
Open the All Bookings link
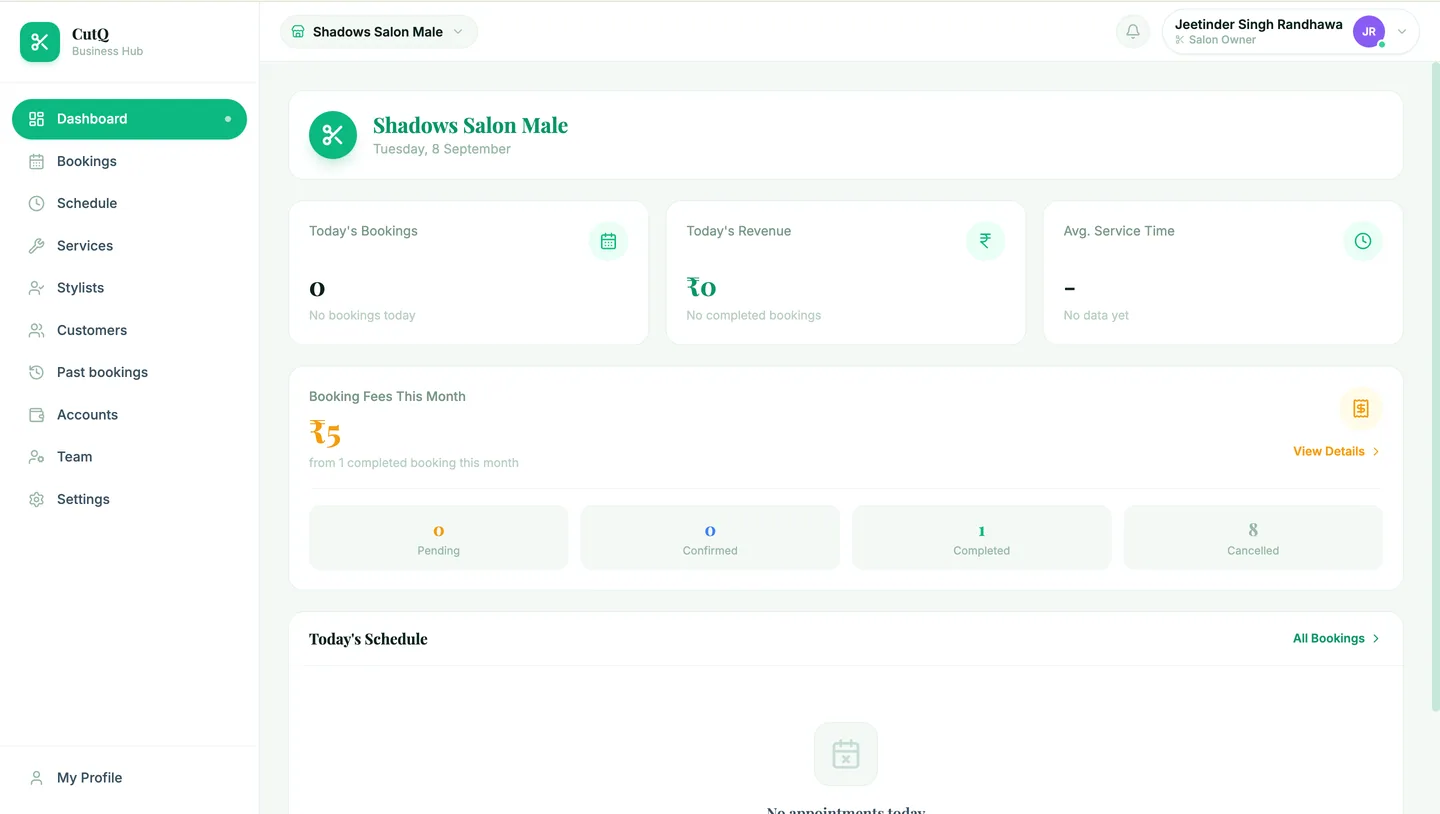(x=1337, y=639)
